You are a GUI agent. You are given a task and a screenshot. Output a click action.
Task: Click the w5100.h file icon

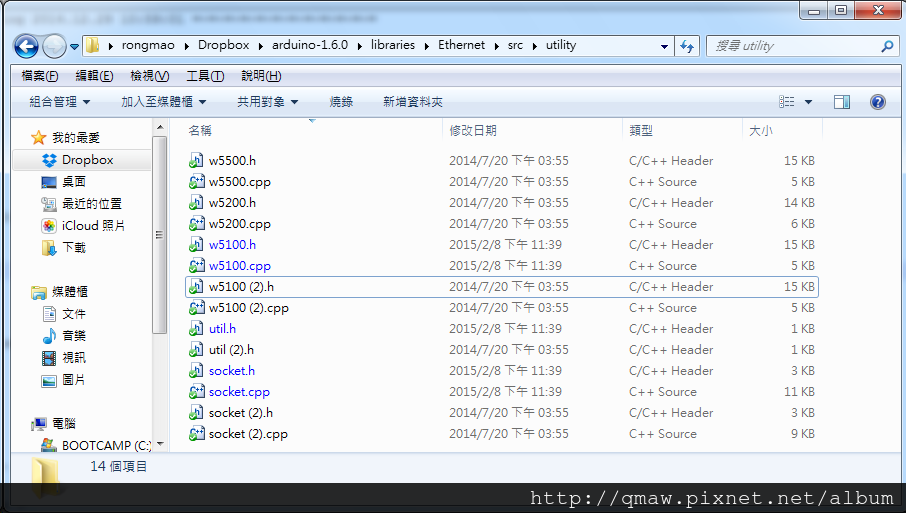(196, 244)
